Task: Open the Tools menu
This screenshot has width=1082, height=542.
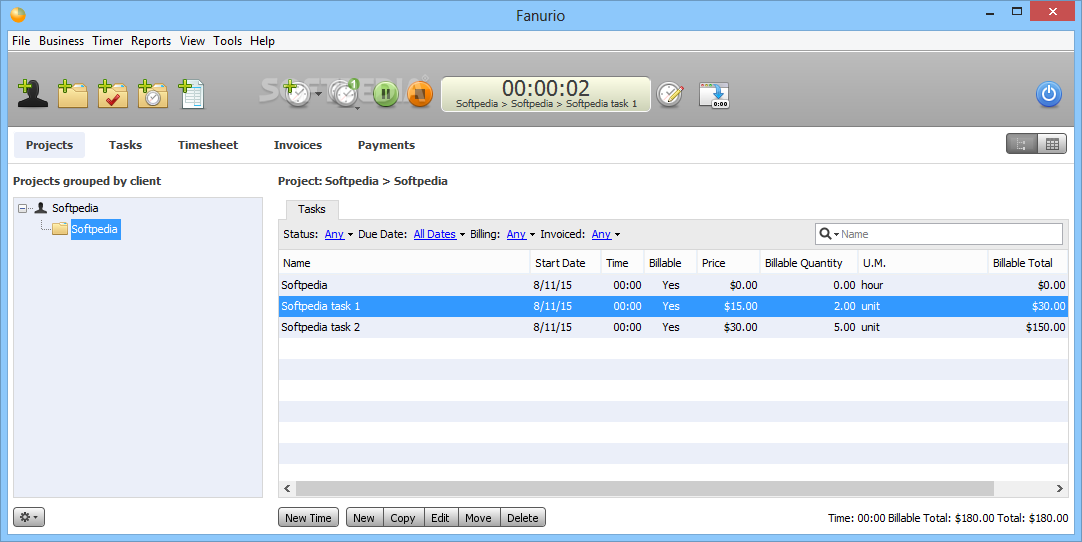Action: (228, 41)
